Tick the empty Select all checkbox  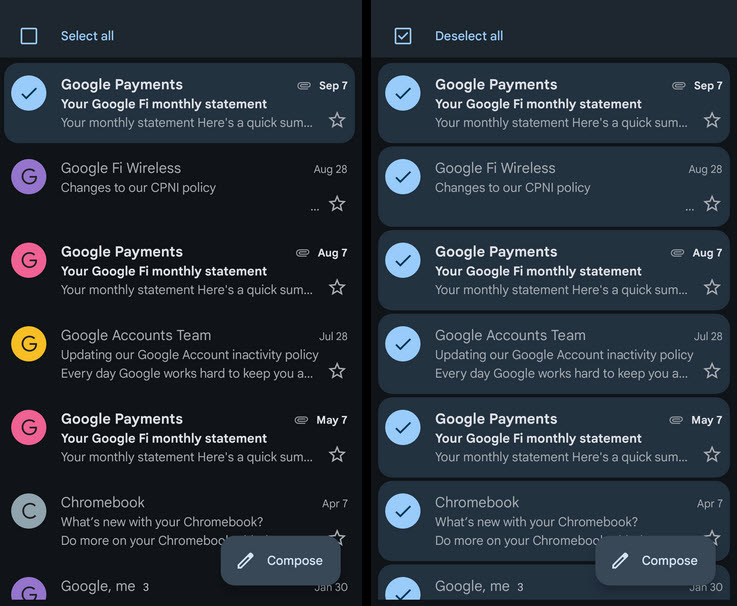coord(29,36)
